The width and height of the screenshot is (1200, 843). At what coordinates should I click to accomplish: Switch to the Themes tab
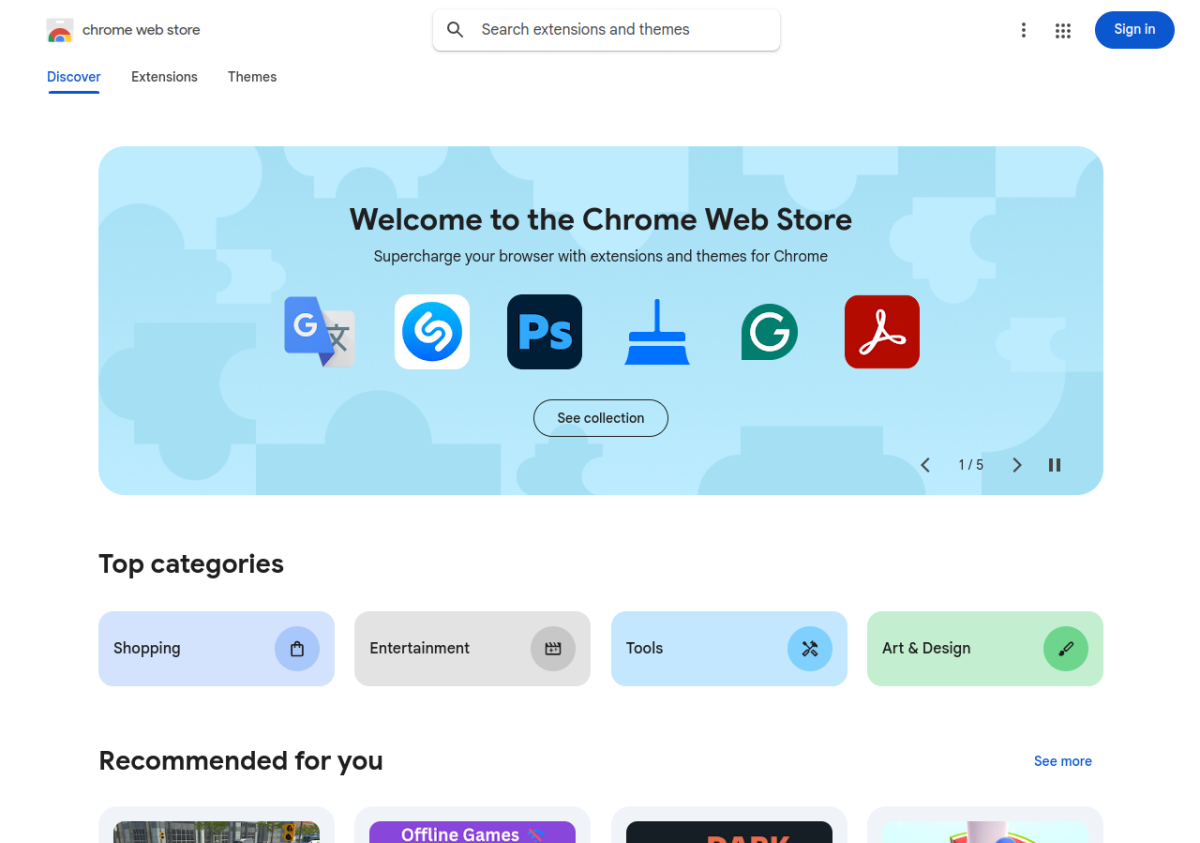(x=252, y=77)
